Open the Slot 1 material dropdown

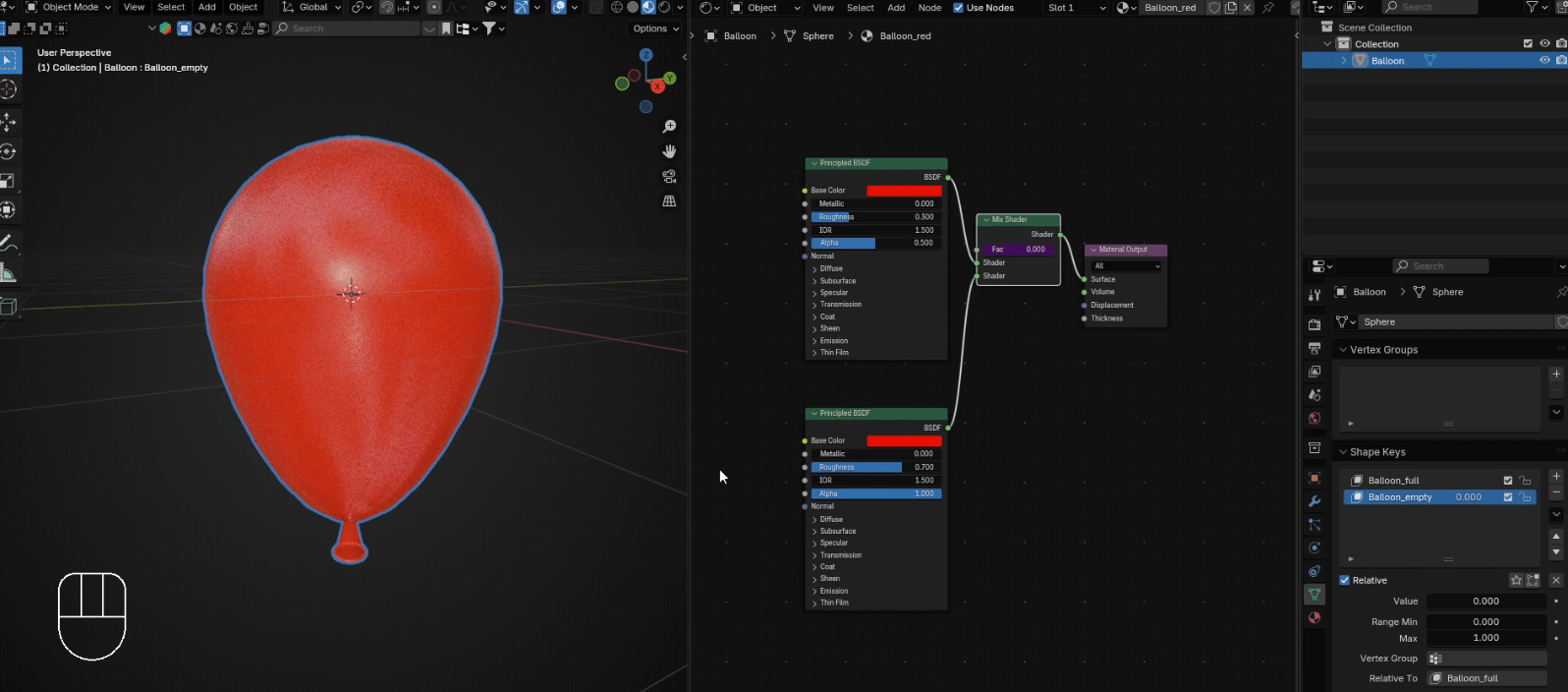[1076, 8]
